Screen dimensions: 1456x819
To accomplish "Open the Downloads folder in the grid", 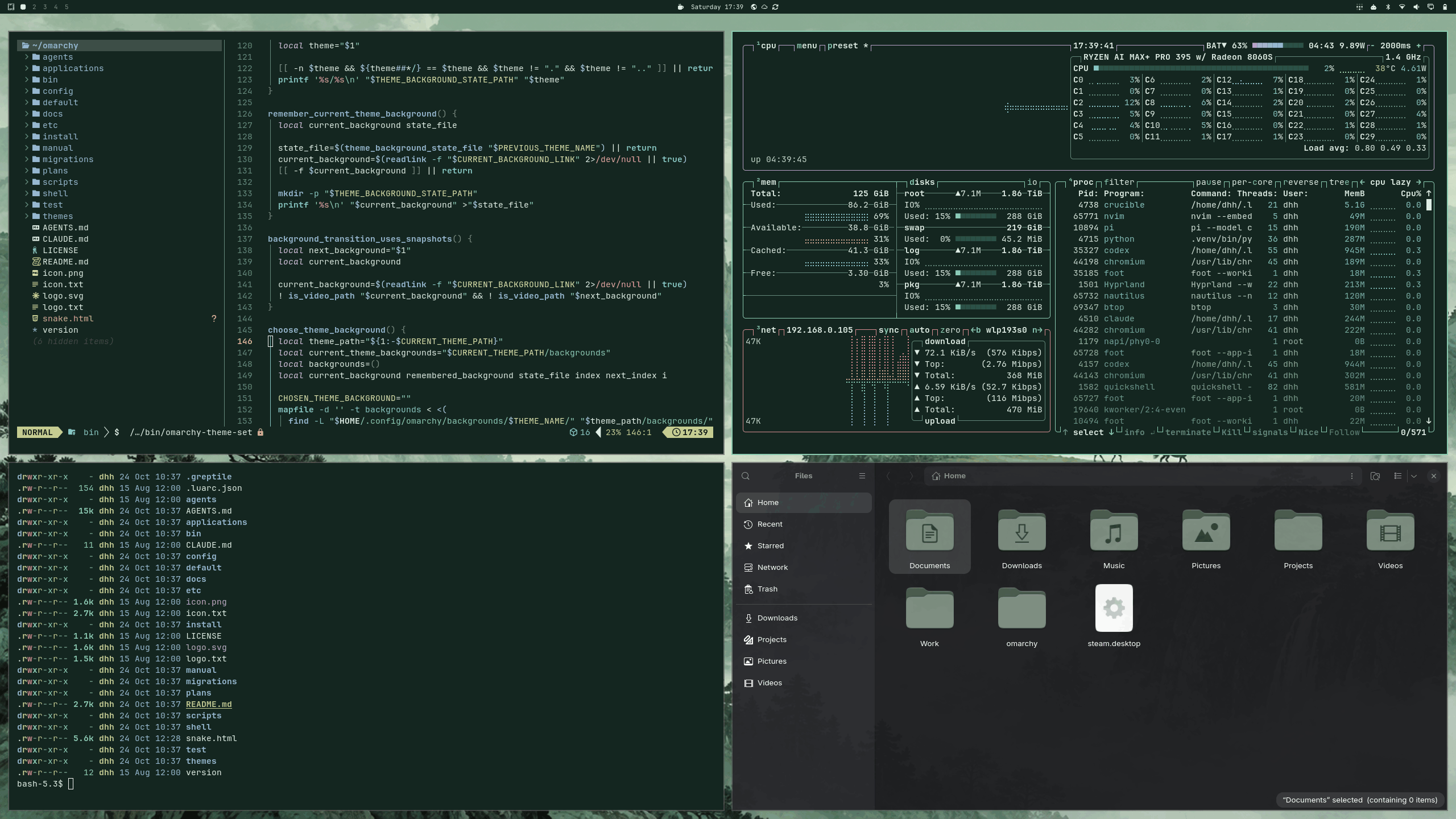I will pyautogui.click(x=1021, y=536).
